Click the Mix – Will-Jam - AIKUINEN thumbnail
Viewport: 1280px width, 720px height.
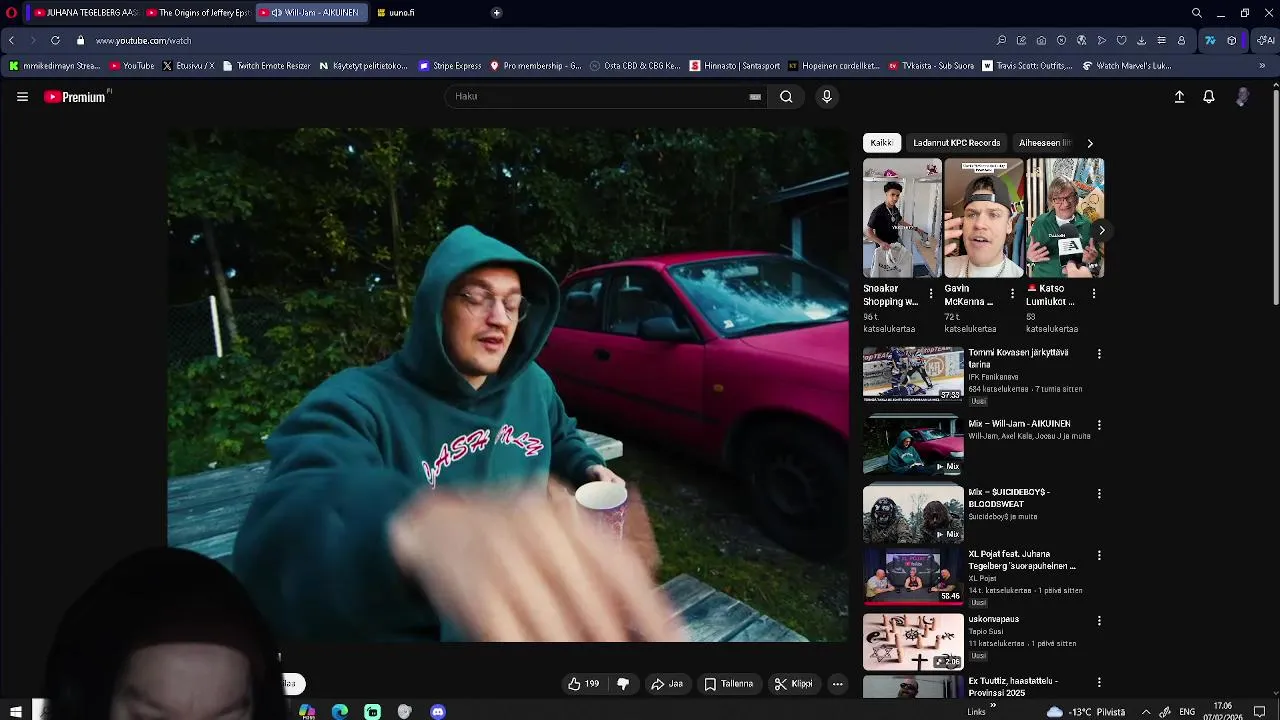913,445
